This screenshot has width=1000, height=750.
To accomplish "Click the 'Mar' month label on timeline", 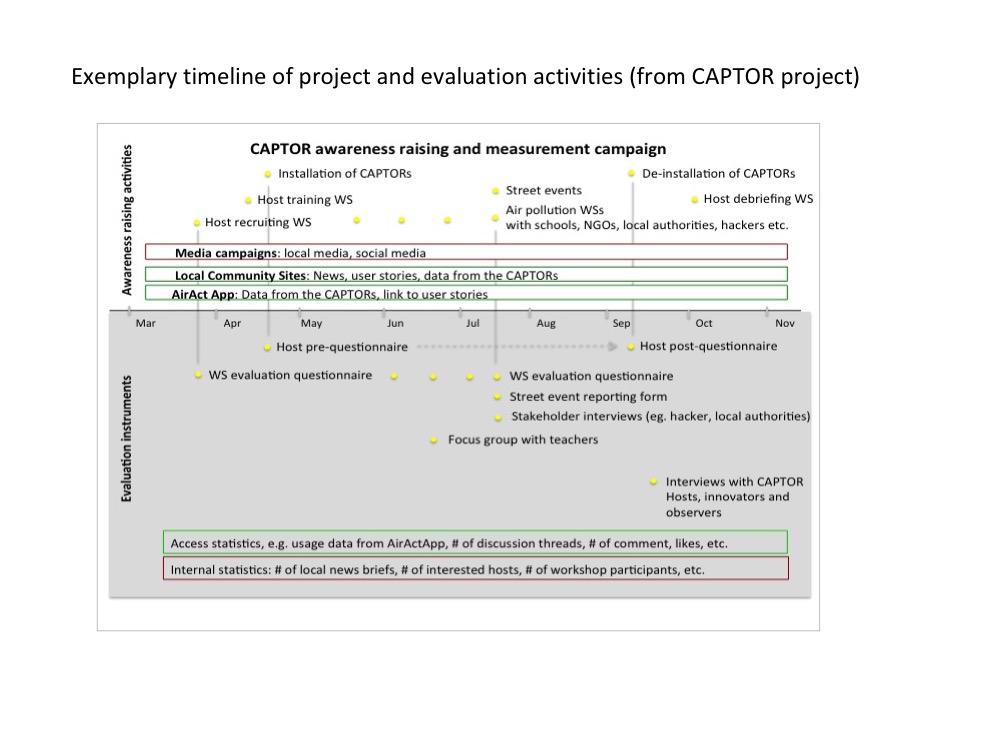I will coord(145,323).
